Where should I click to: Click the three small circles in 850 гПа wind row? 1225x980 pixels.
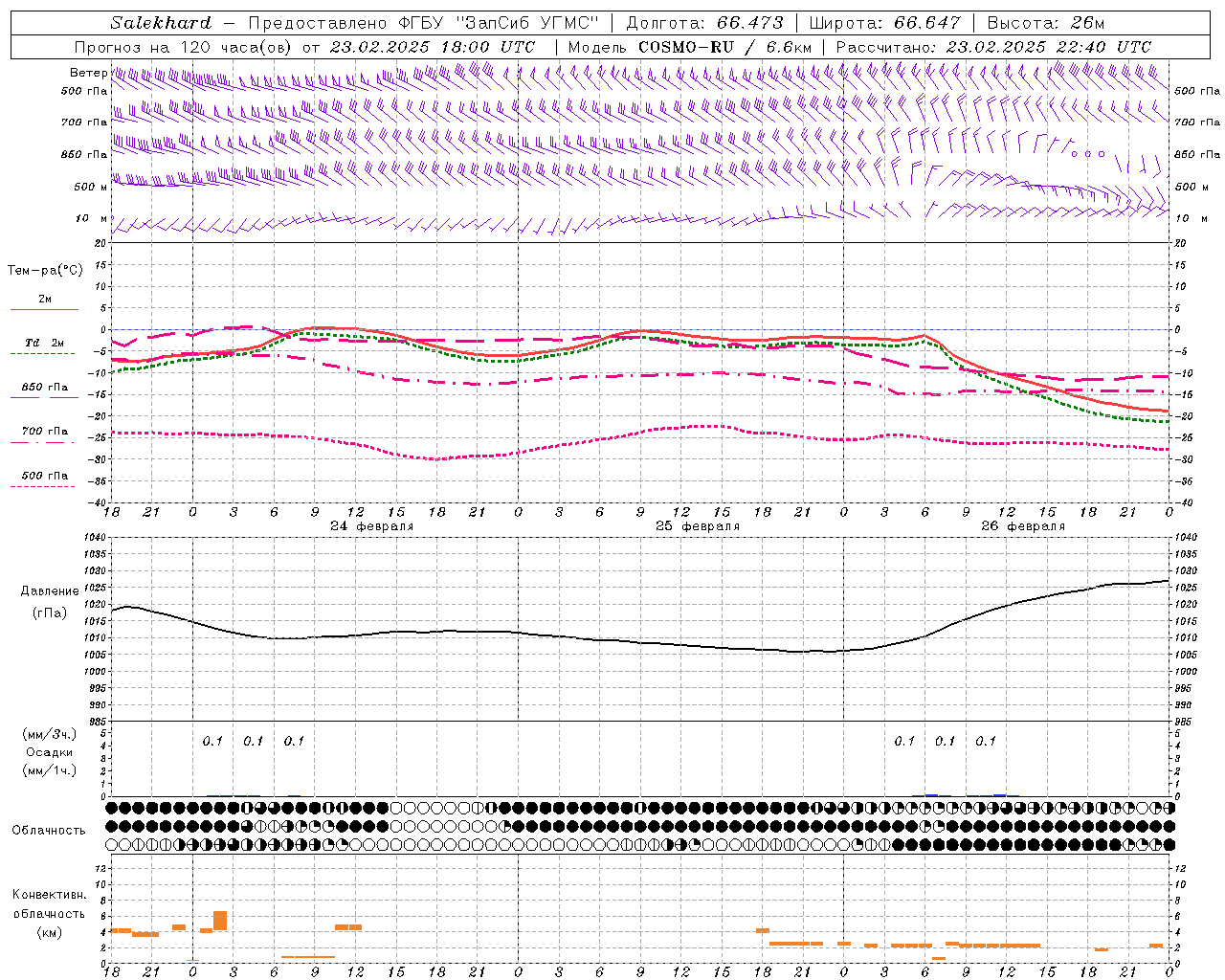pyautogui.click(x=1088, y=153)
